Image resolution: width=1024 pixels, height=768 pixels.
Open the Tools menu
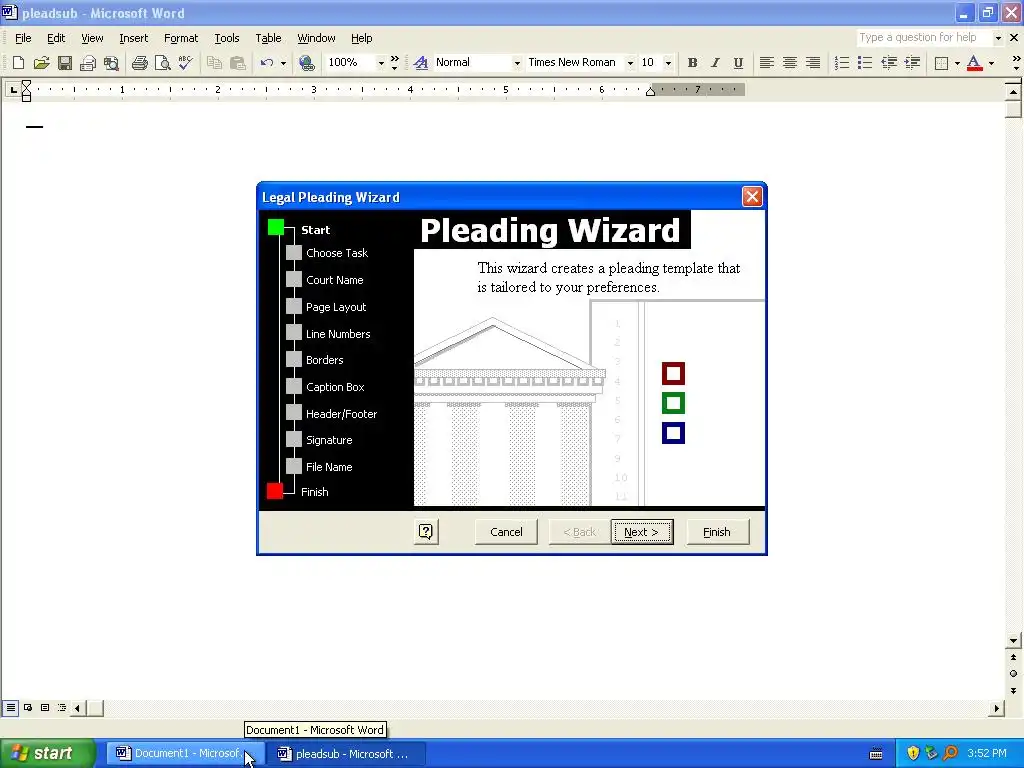point(227,38)
